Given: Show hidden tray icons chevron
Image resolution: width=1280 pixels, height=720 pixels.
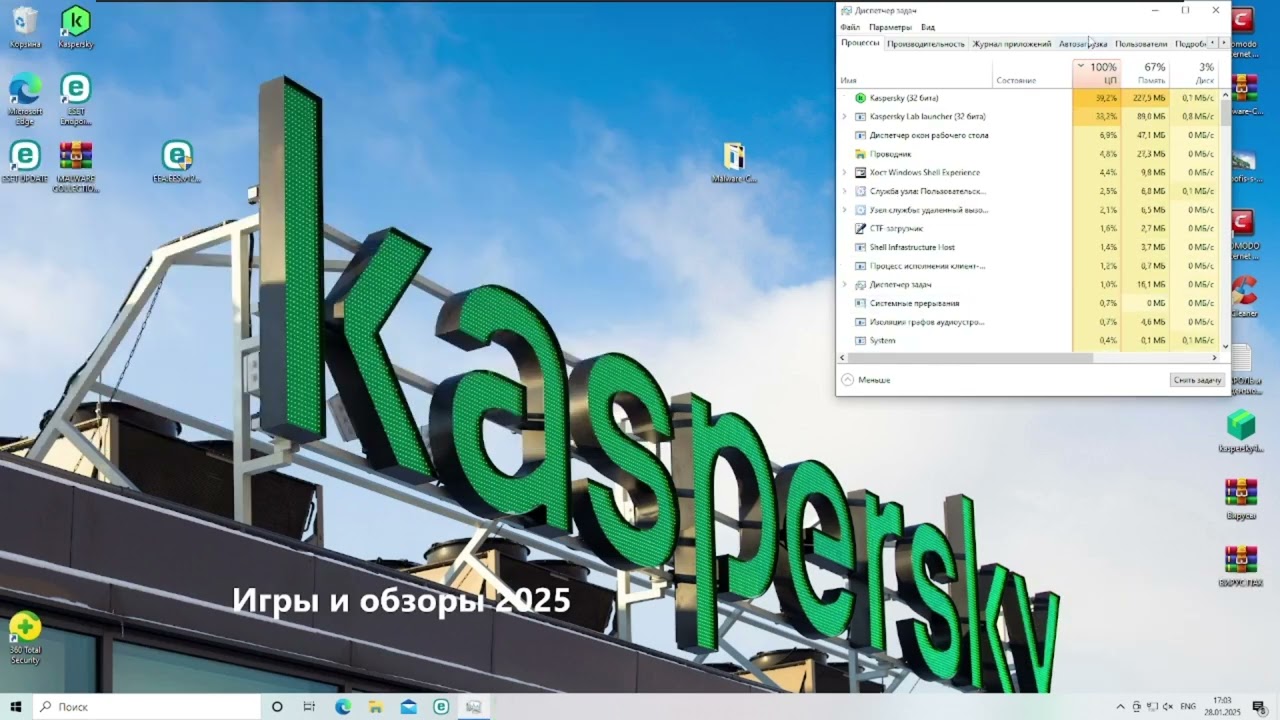Looking at the screenshot, I should pos(1120,707).
